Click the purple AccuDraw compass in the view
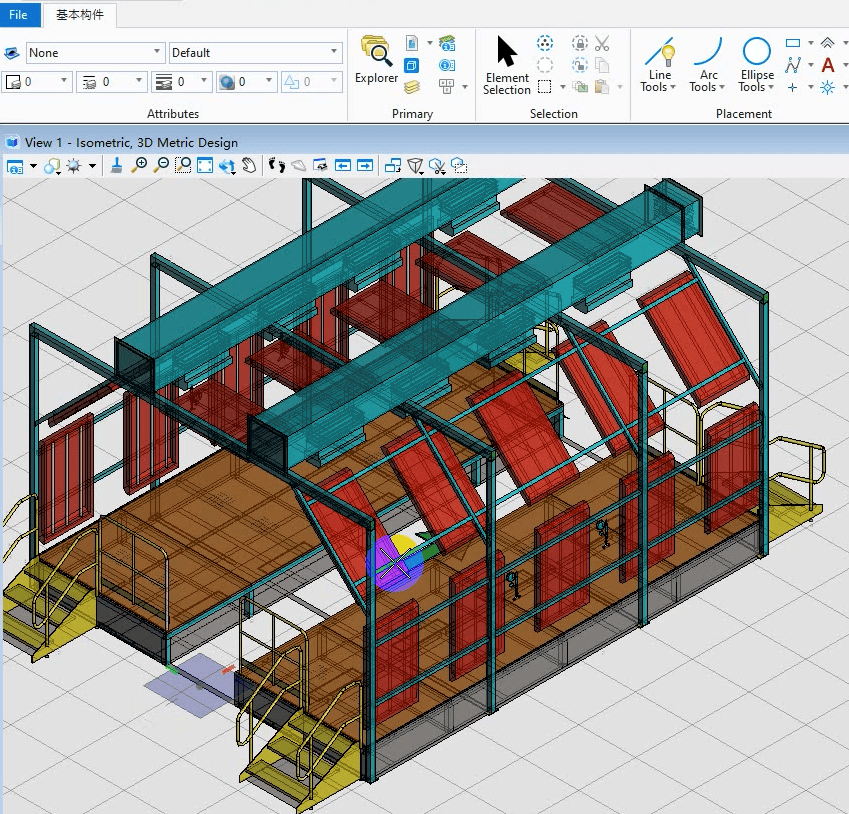849x814 pixels. pyautogui.click(x=395, y=564)
